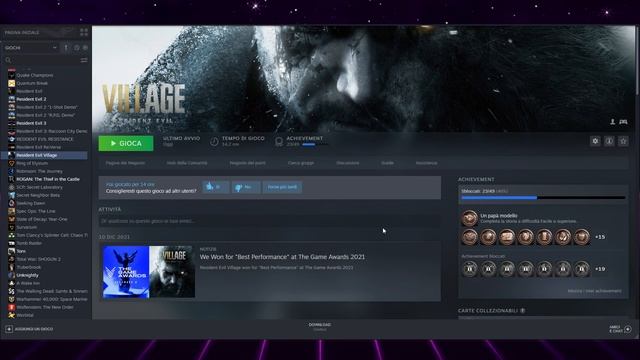The width and height of the screenshot is (640, 360).
Task: Click the ACHIEVEMENT trophy icon in header
Action: click(279, 142)
